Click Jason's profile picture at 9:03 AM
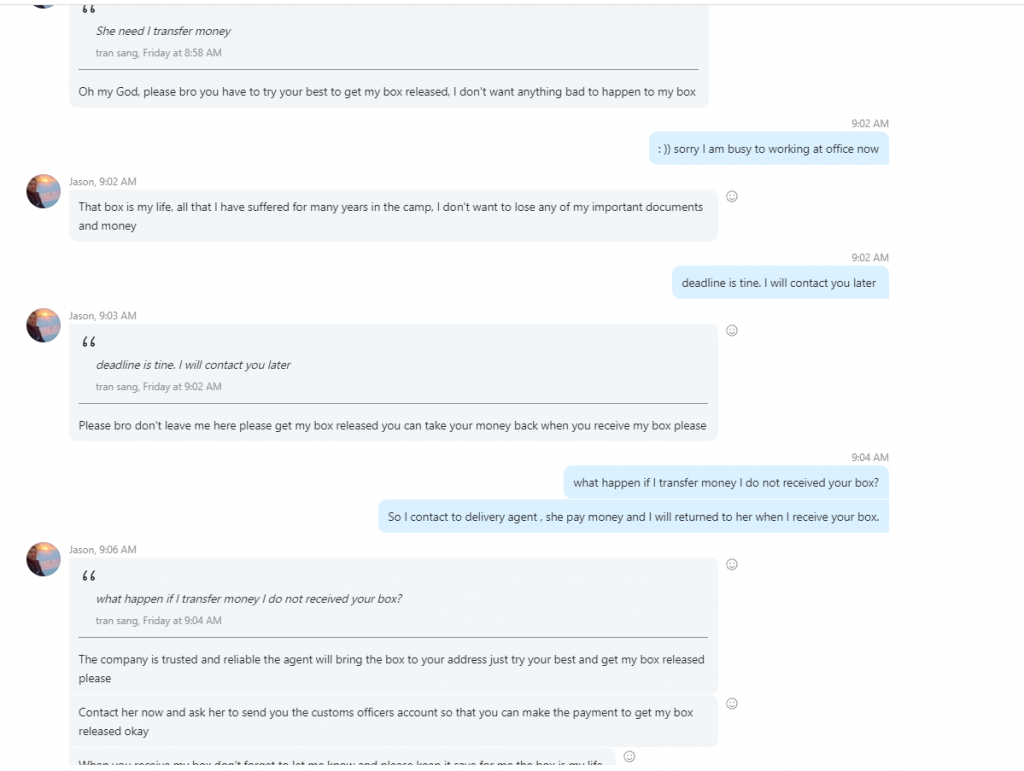This screenshot has width=1024, height=771. 43,325
